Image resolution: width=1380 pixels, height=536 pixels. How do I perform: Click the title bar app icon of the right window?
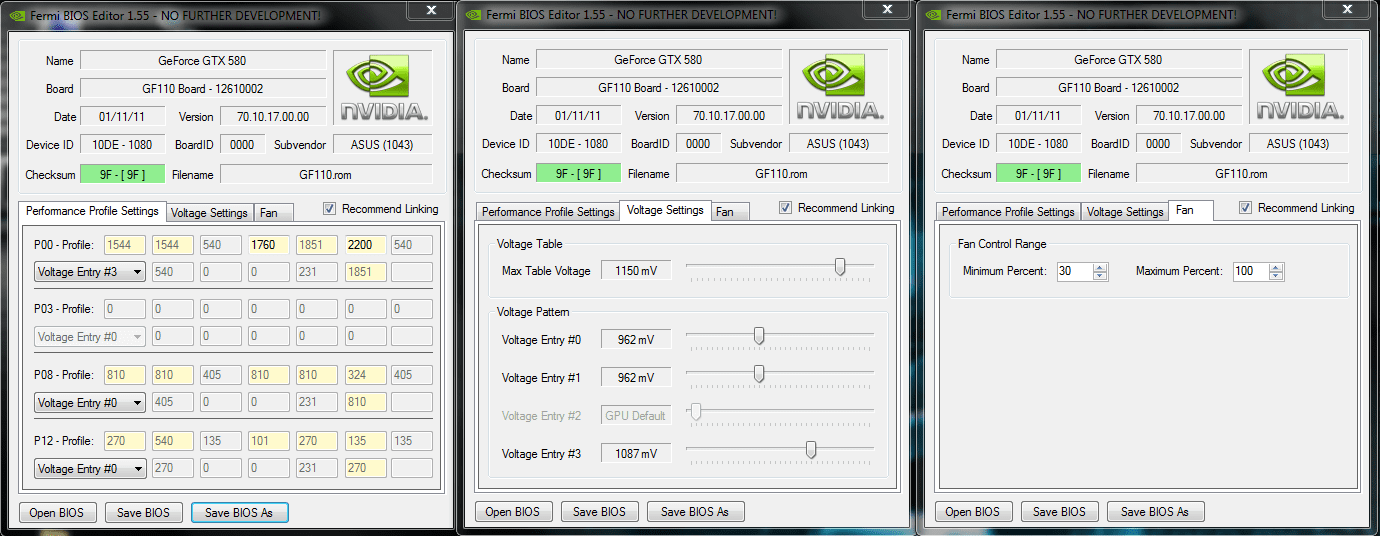pos(934,15)
